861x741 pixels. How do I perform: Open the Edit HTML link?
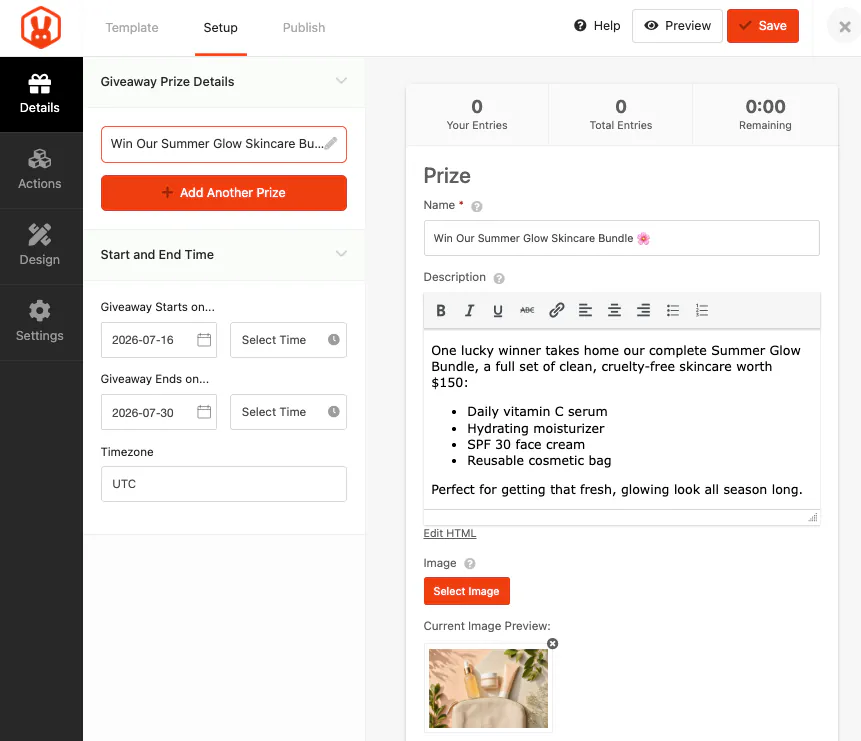(450, 533)
